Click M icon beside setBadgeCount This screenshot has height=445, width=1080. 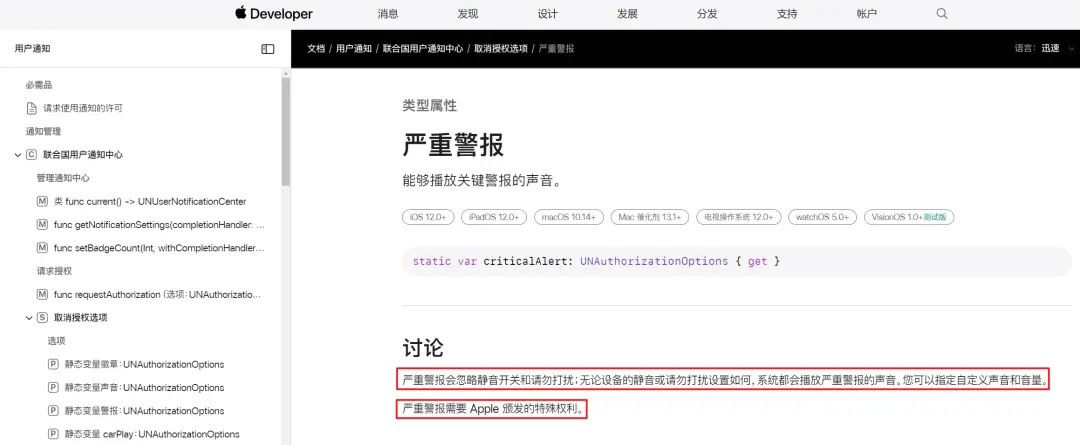pyautogui.click(x=42, y=248)
